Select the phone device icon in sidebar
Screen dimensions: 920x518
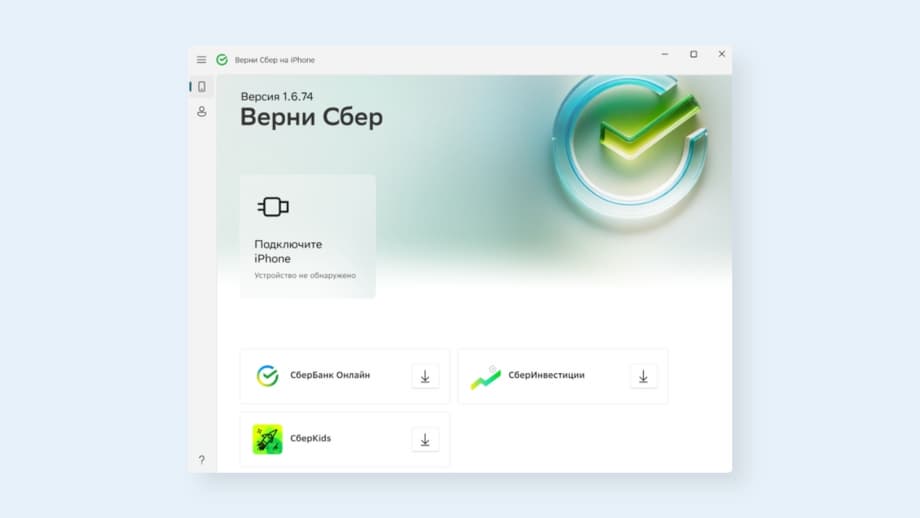point(202,87)
